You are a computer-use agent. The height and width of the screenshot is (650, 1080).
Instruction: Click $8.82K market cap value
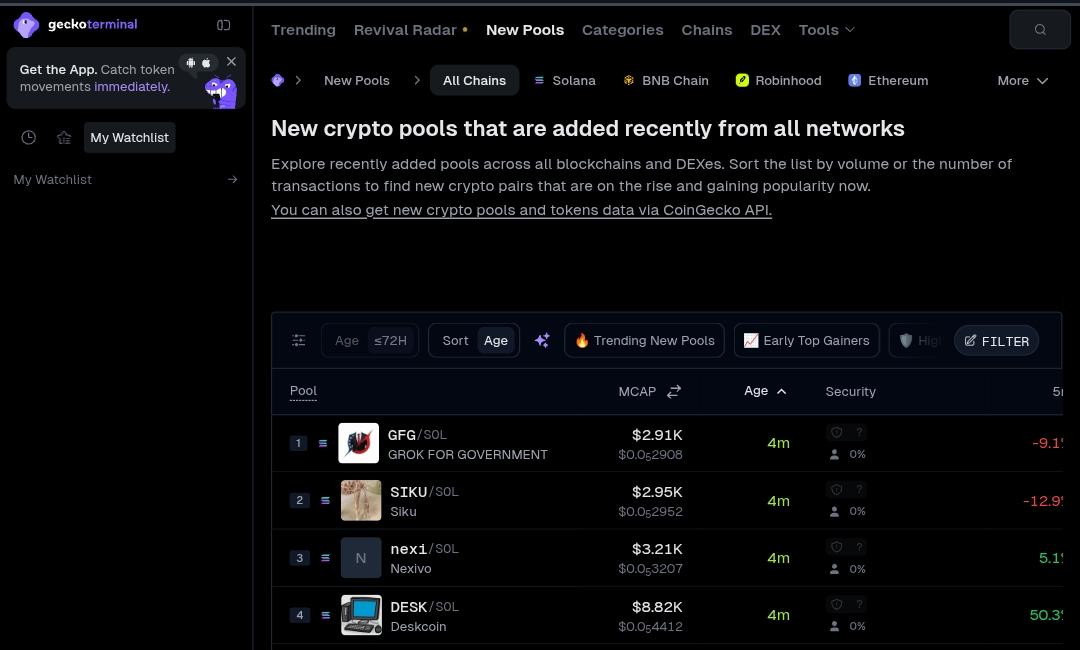[657, 607]
